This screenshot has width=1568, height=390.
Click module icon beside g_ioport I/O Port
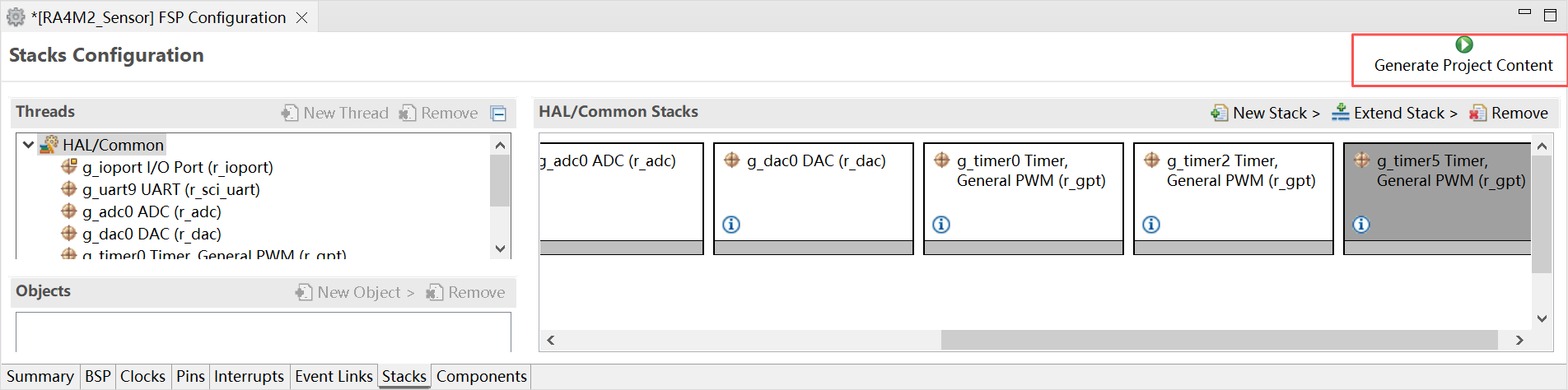pos(69,166)
